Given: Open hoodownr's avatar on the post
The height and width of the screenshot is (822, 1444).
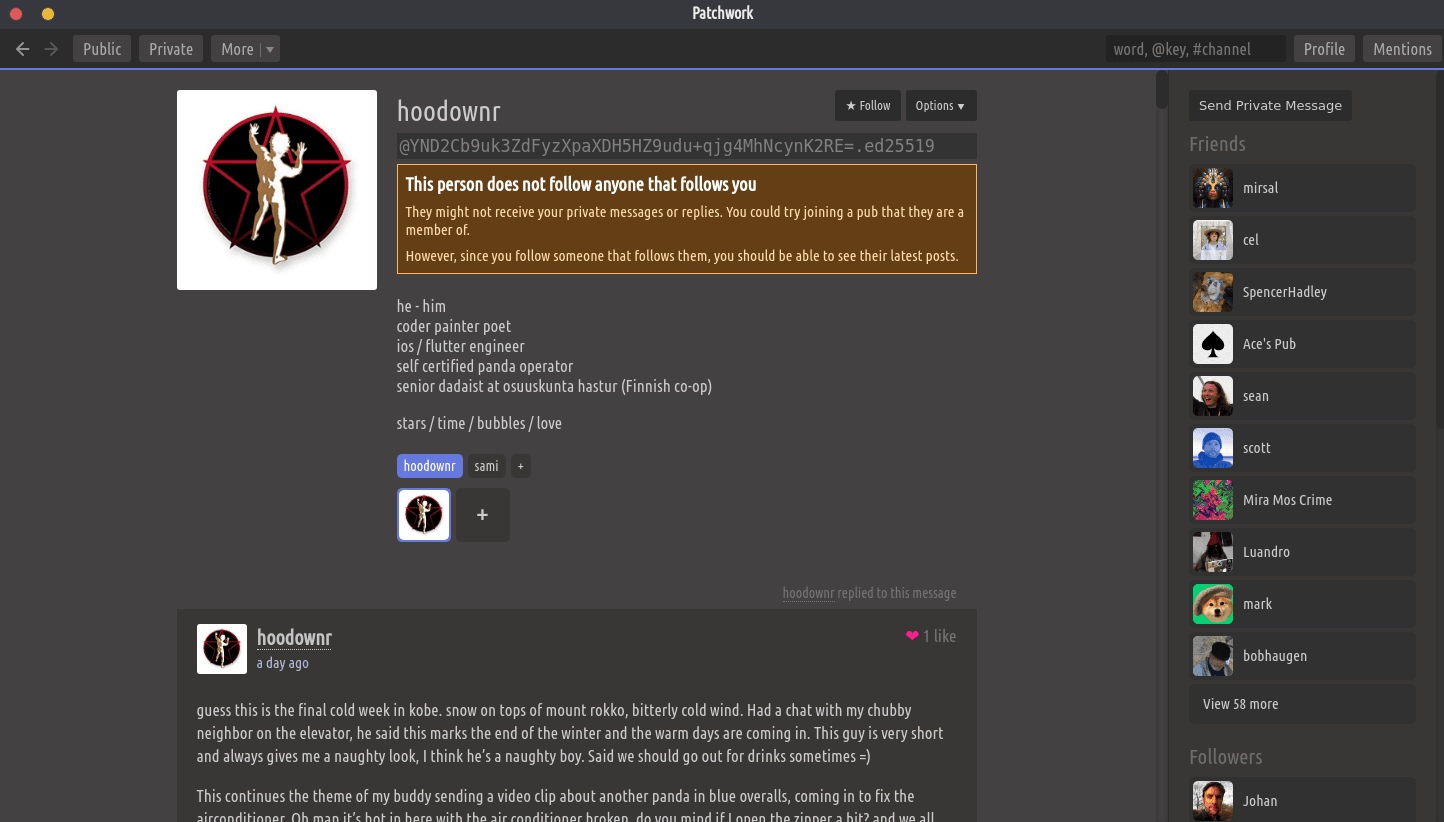Looking at the screenshot, I should tap(222, 649).
